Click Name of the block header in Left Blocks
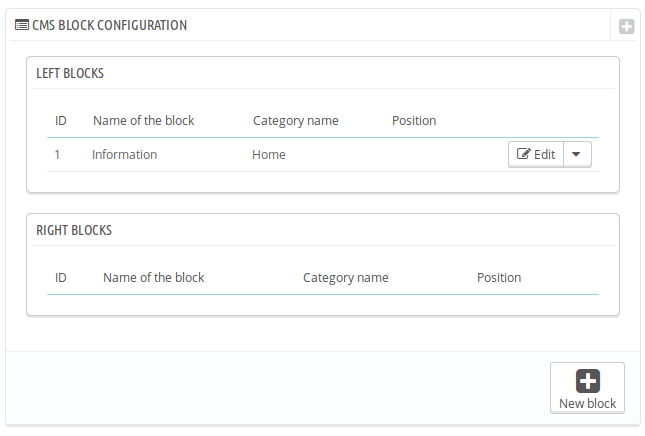The width and height of the screenshot is (645, 436). pos(143,121)
